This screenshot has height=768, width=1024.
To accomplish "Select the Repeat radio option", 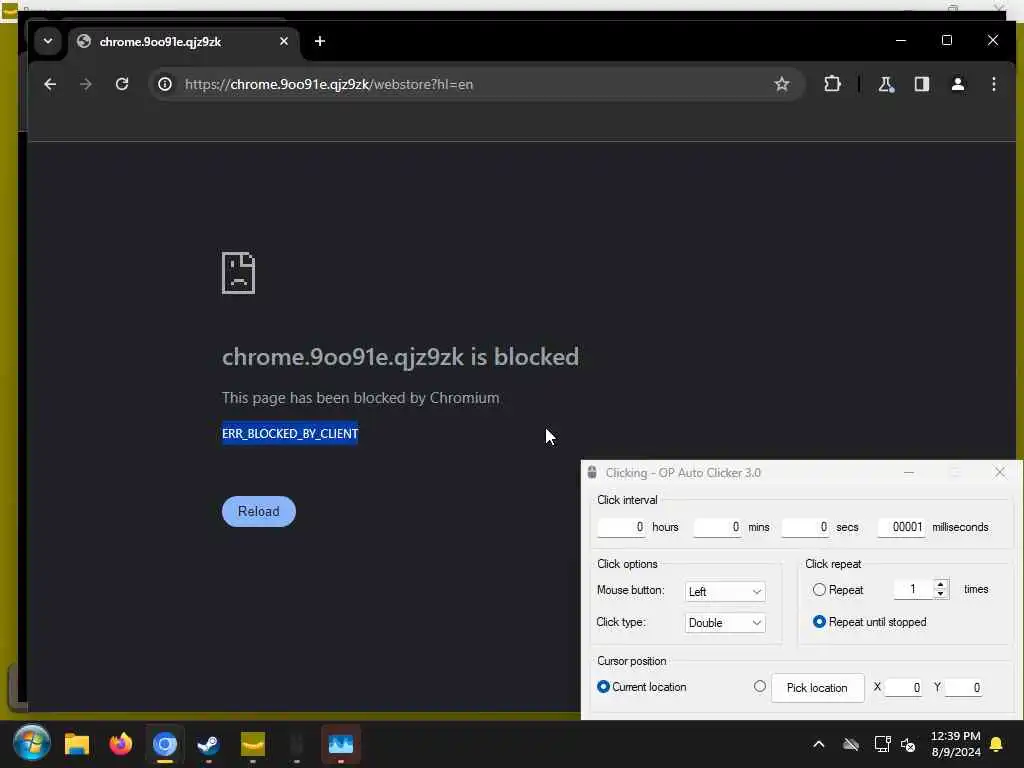I will [819, 590].
